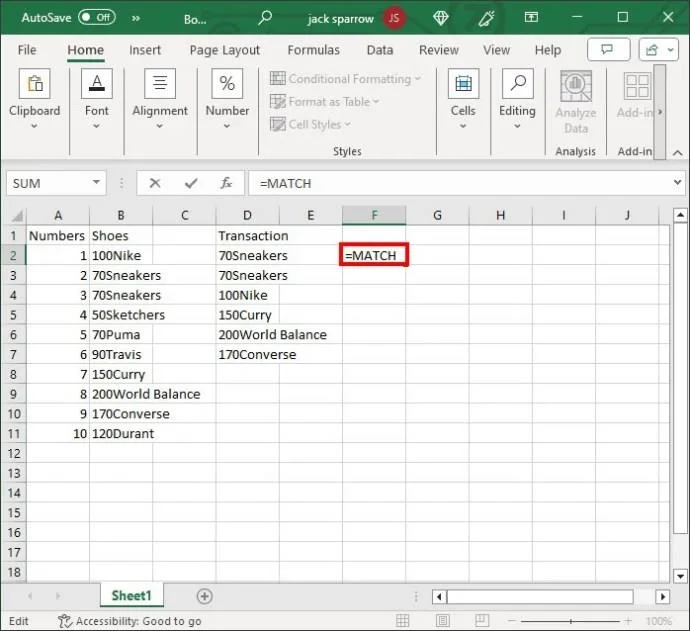The width and height of the screenshot is (690, 631).
Task: Click the horizontal scrollbar right arrow
Action: pos(663,597)
